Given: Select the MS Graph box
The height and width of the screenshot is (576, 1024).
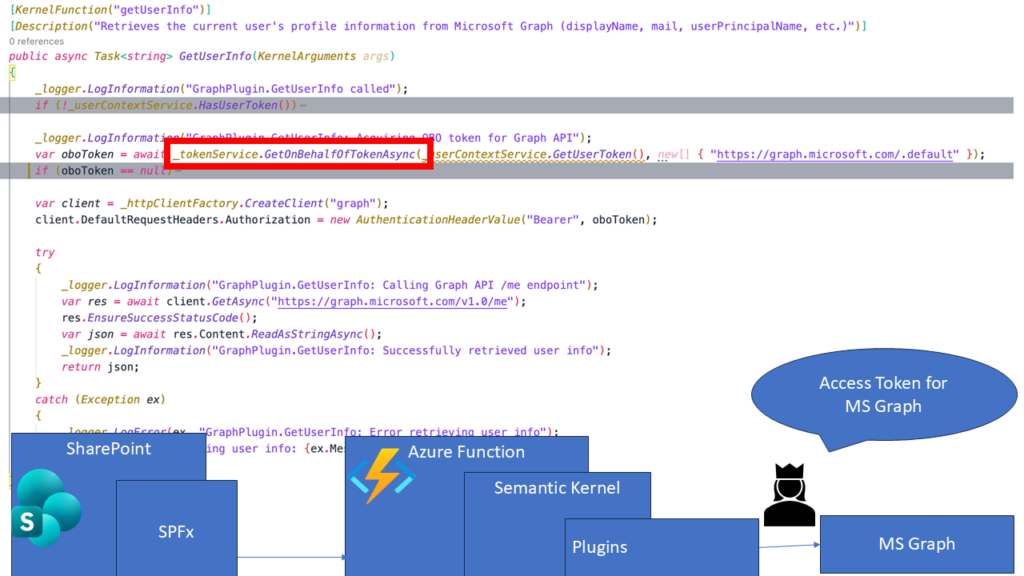Looking at the screenshot, I should tap(917, 544).
